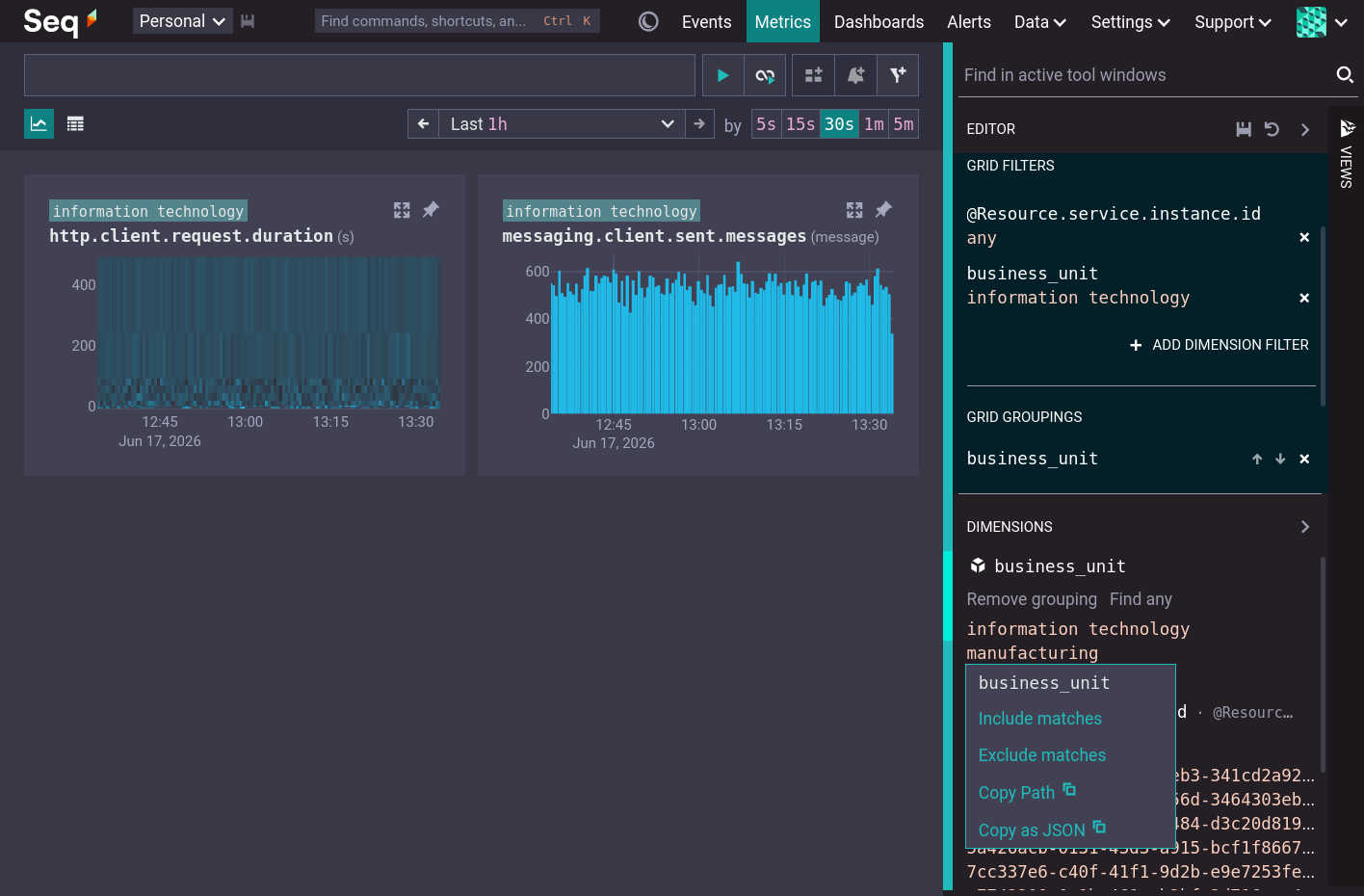Click the search icon in tool windows search

[1345, 74]
